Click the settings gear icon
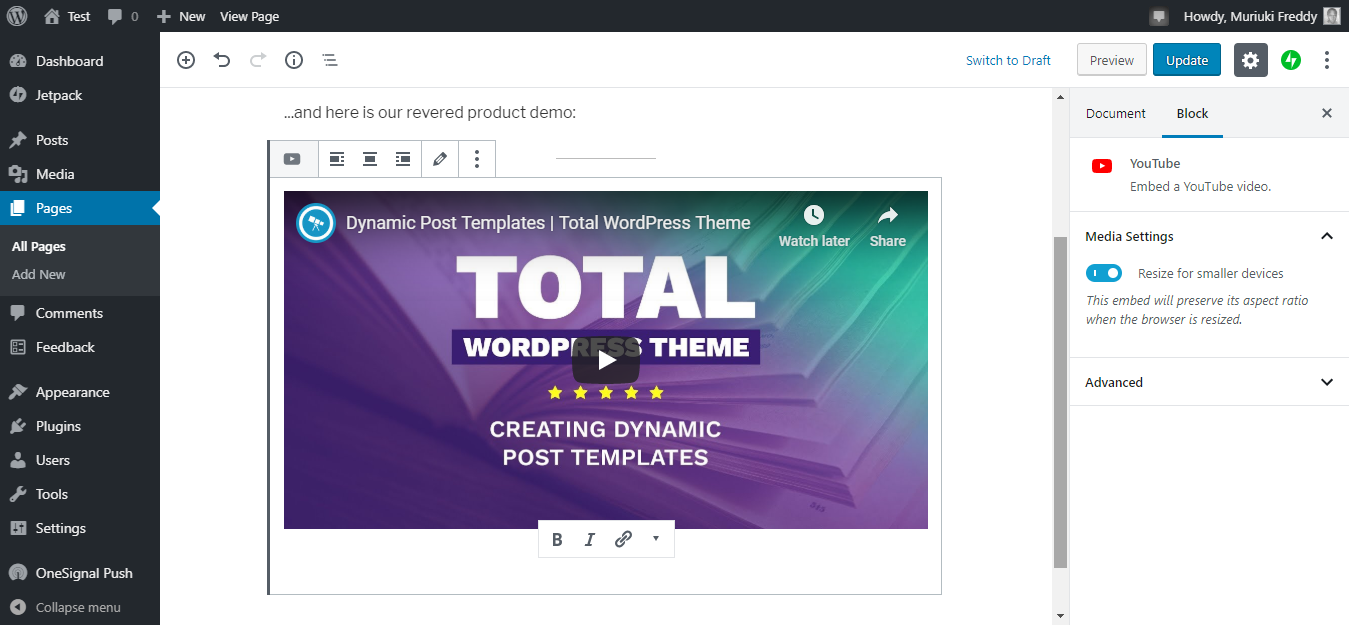 click(1251, 60)
